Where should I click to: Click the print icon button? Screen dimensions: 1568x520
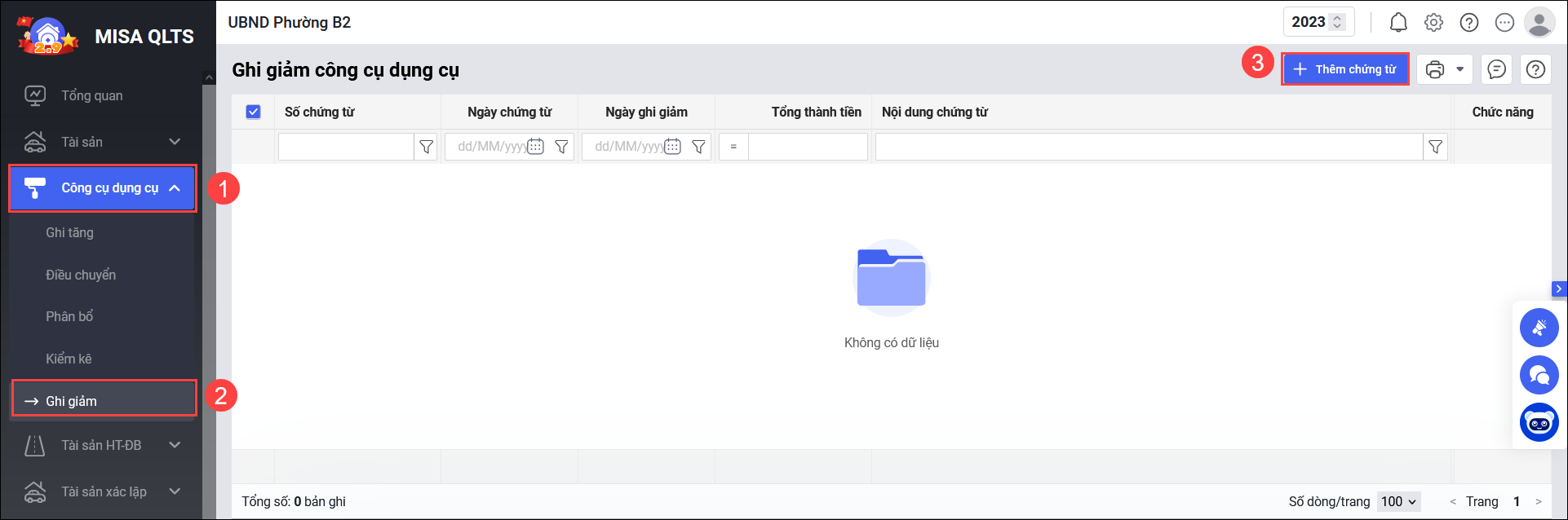coord(1434,70)
